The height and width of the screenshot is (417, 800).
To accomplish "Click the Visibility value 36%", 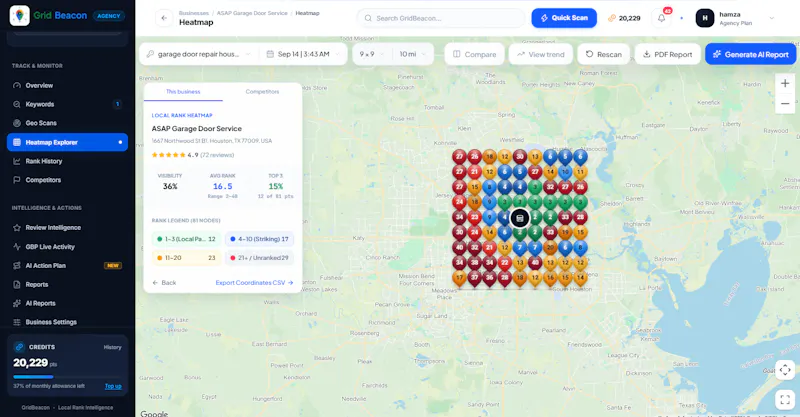I will [170, 186].
